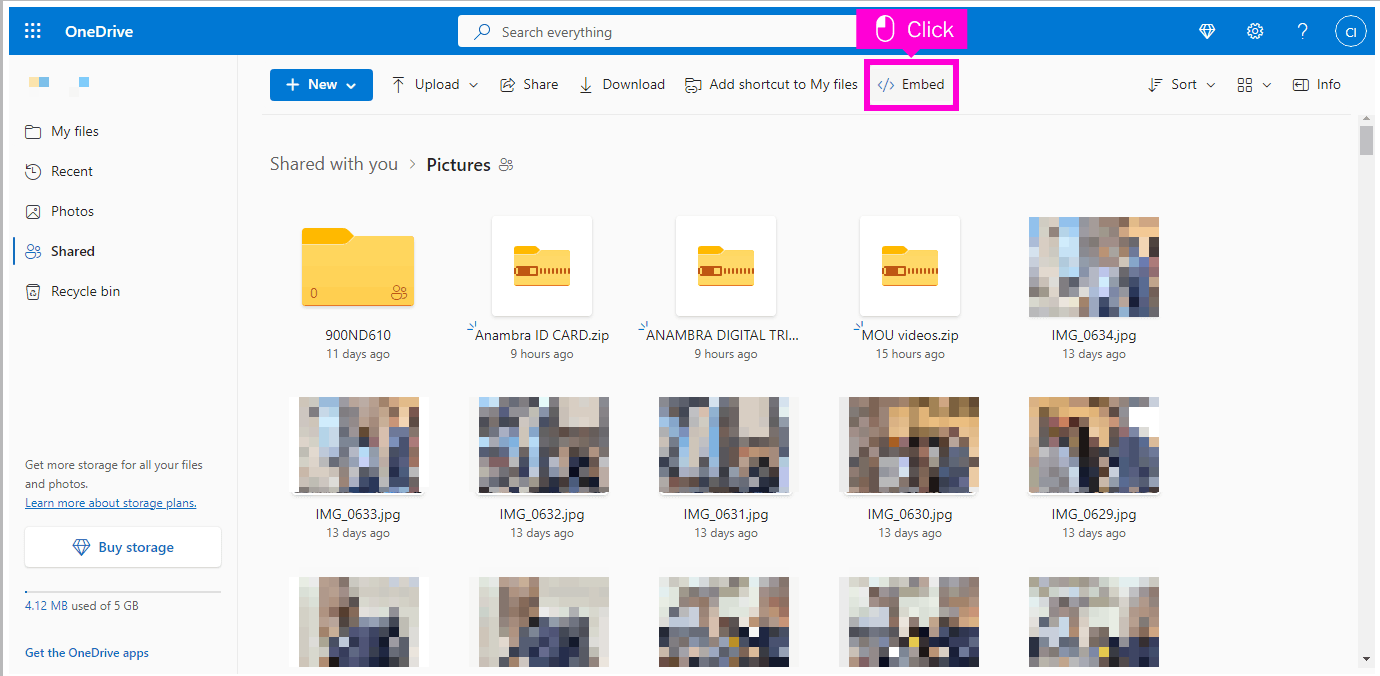Click the shared people icon beside Pictures

506,165
